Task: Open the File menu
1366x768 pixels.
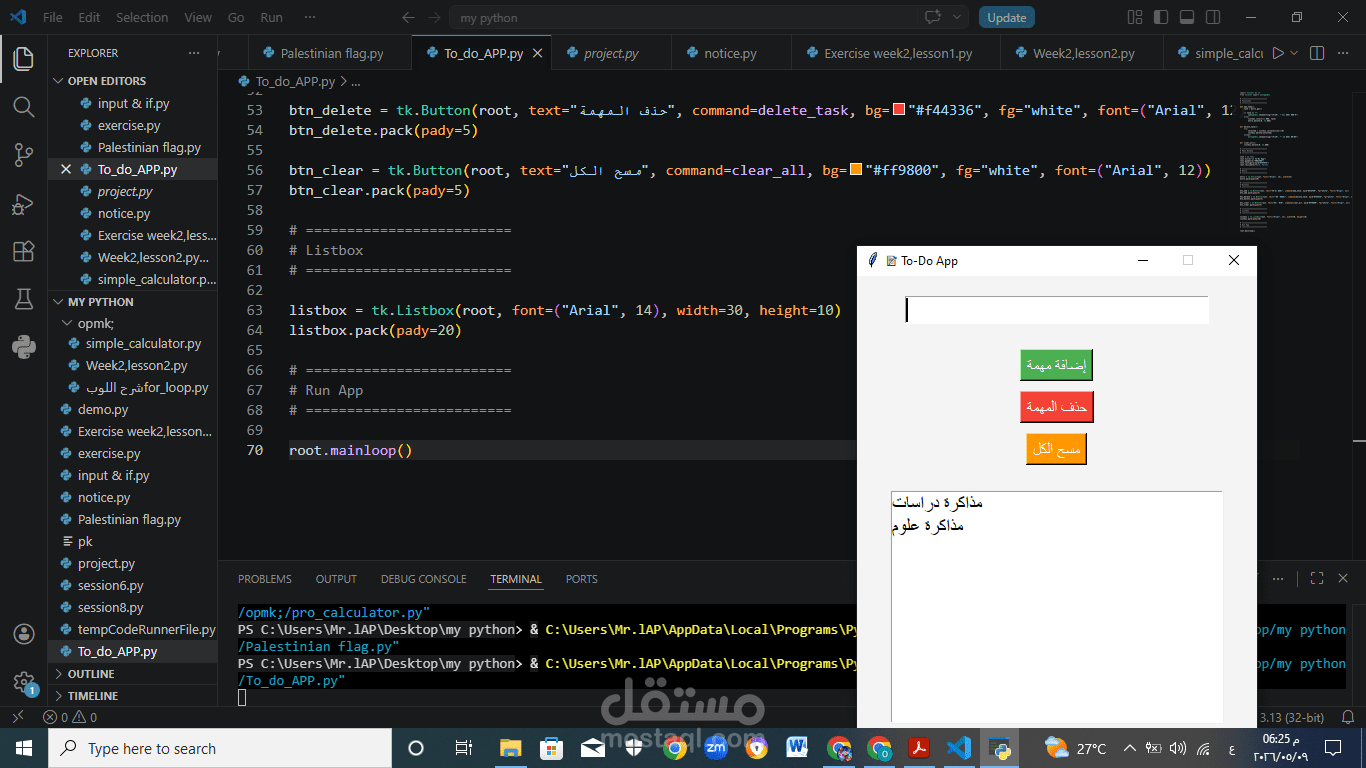Action: 53,18
